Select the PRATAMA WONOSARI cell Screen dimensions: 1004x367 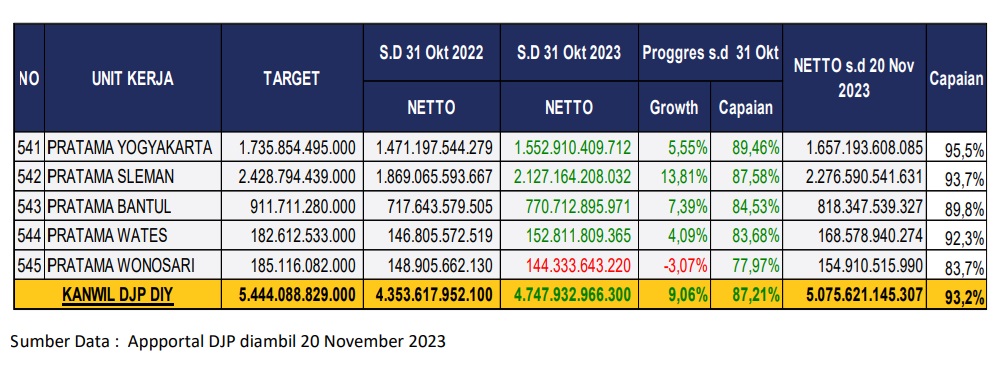point(133,265)
